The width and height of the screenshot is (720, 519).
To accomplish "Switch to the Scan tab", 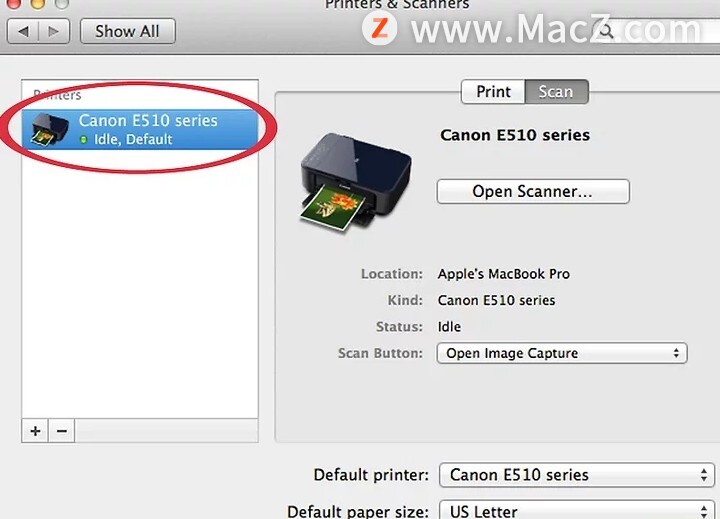I will (x=556, y=91).
